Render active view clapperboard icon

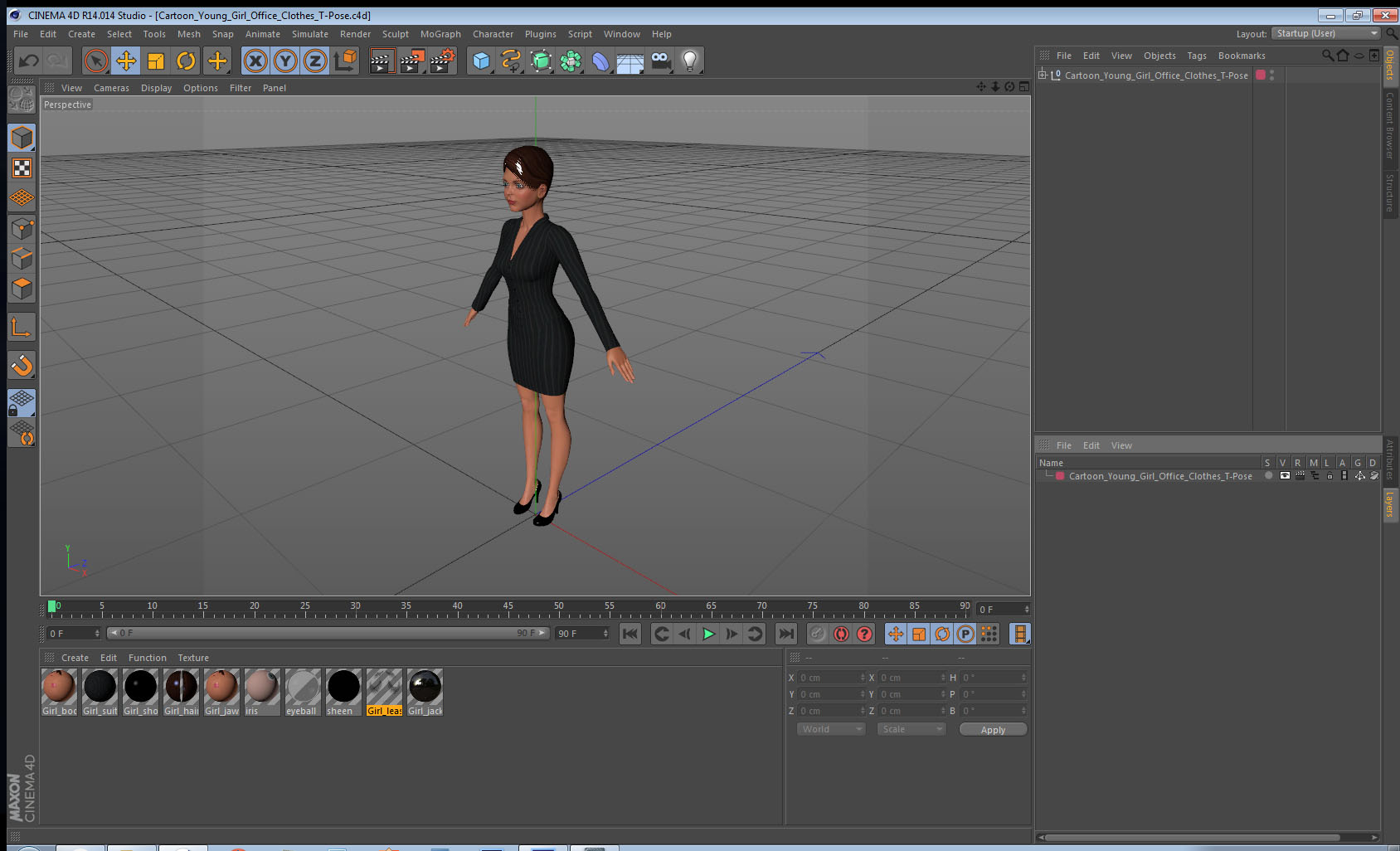pyautogui.click(x=381, y=61)
